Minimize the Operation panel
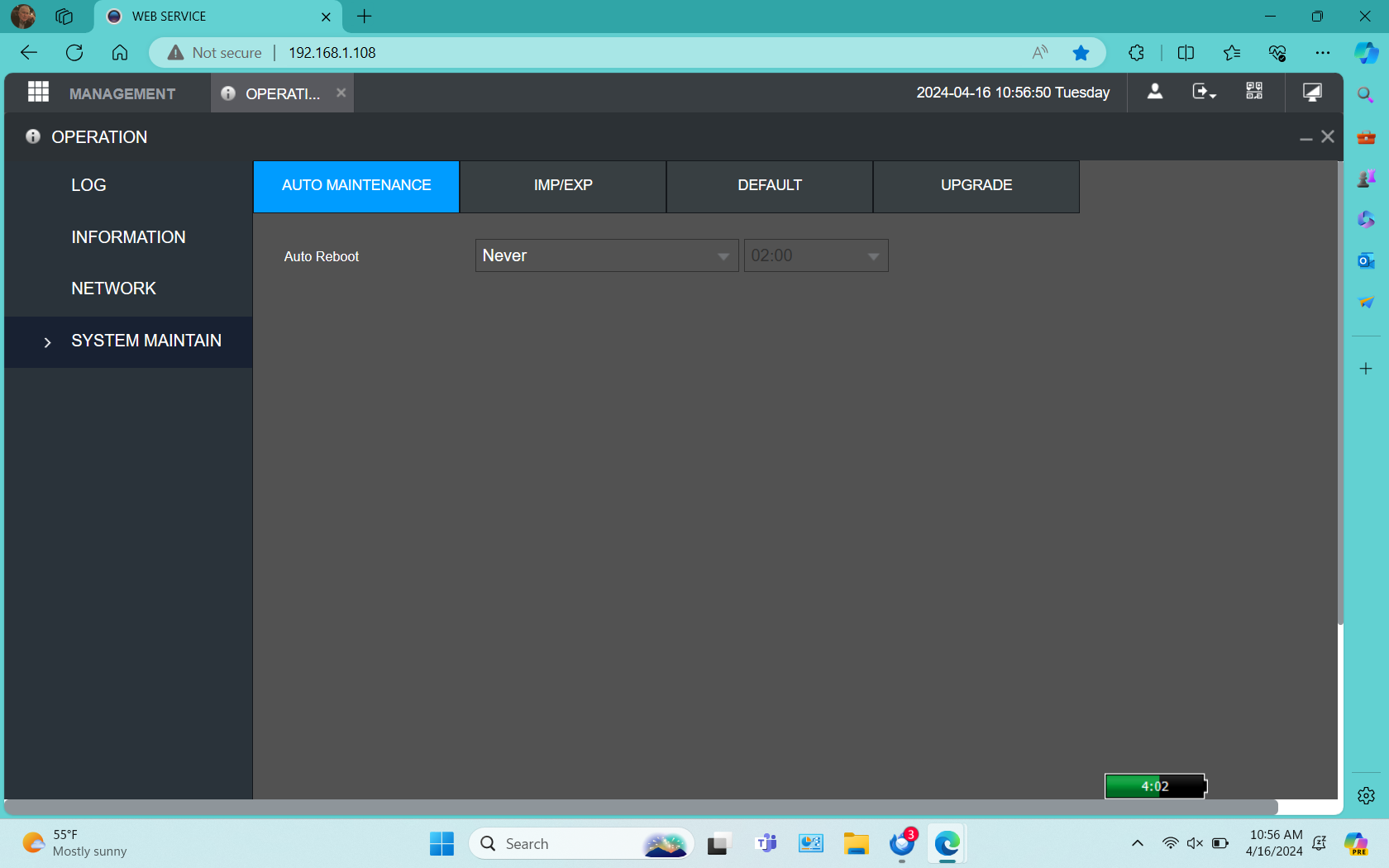This screenshot has width=1389, height=868. (x=1306, y=138)
